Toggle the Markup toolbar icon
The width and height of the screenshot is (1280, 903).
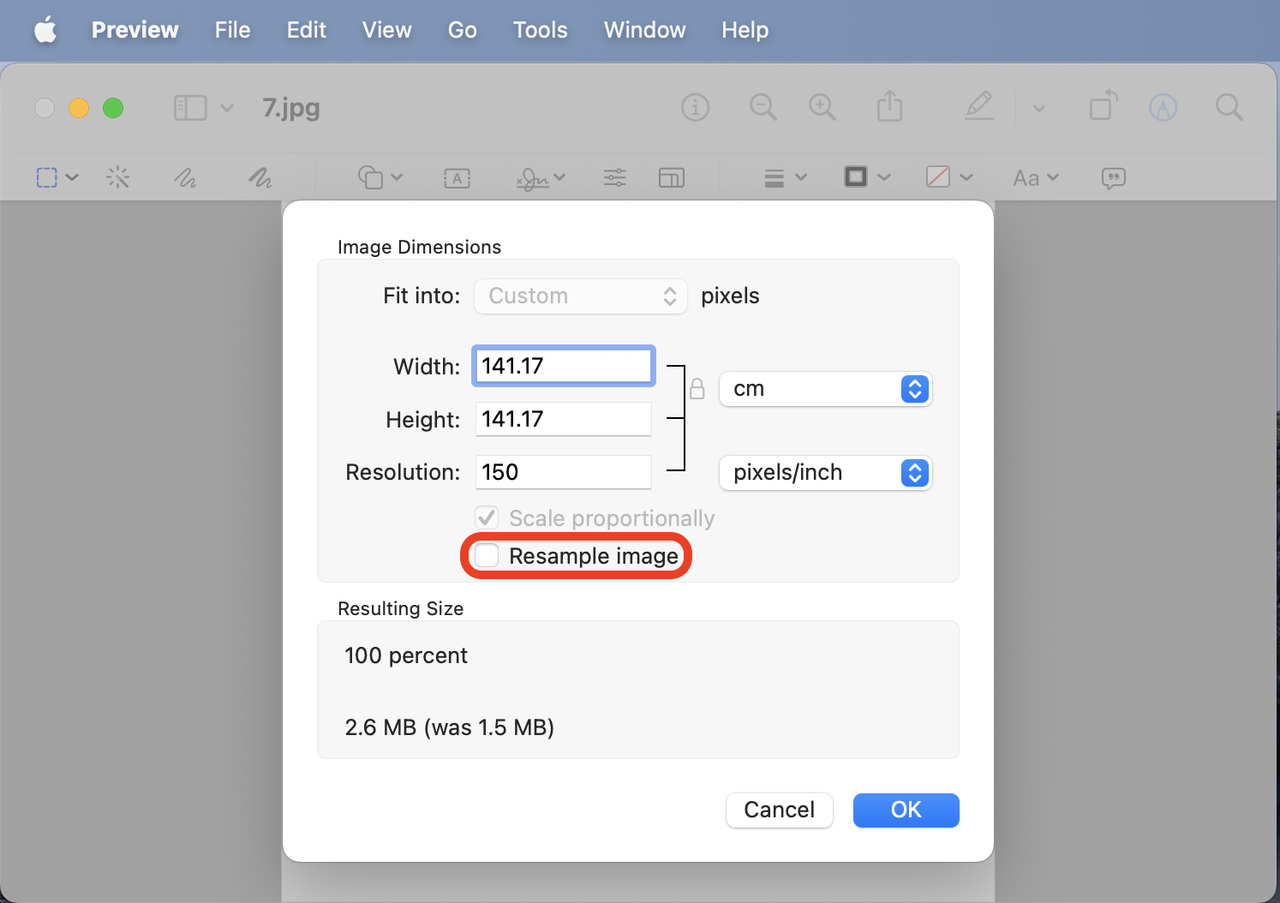[1162, 108]
